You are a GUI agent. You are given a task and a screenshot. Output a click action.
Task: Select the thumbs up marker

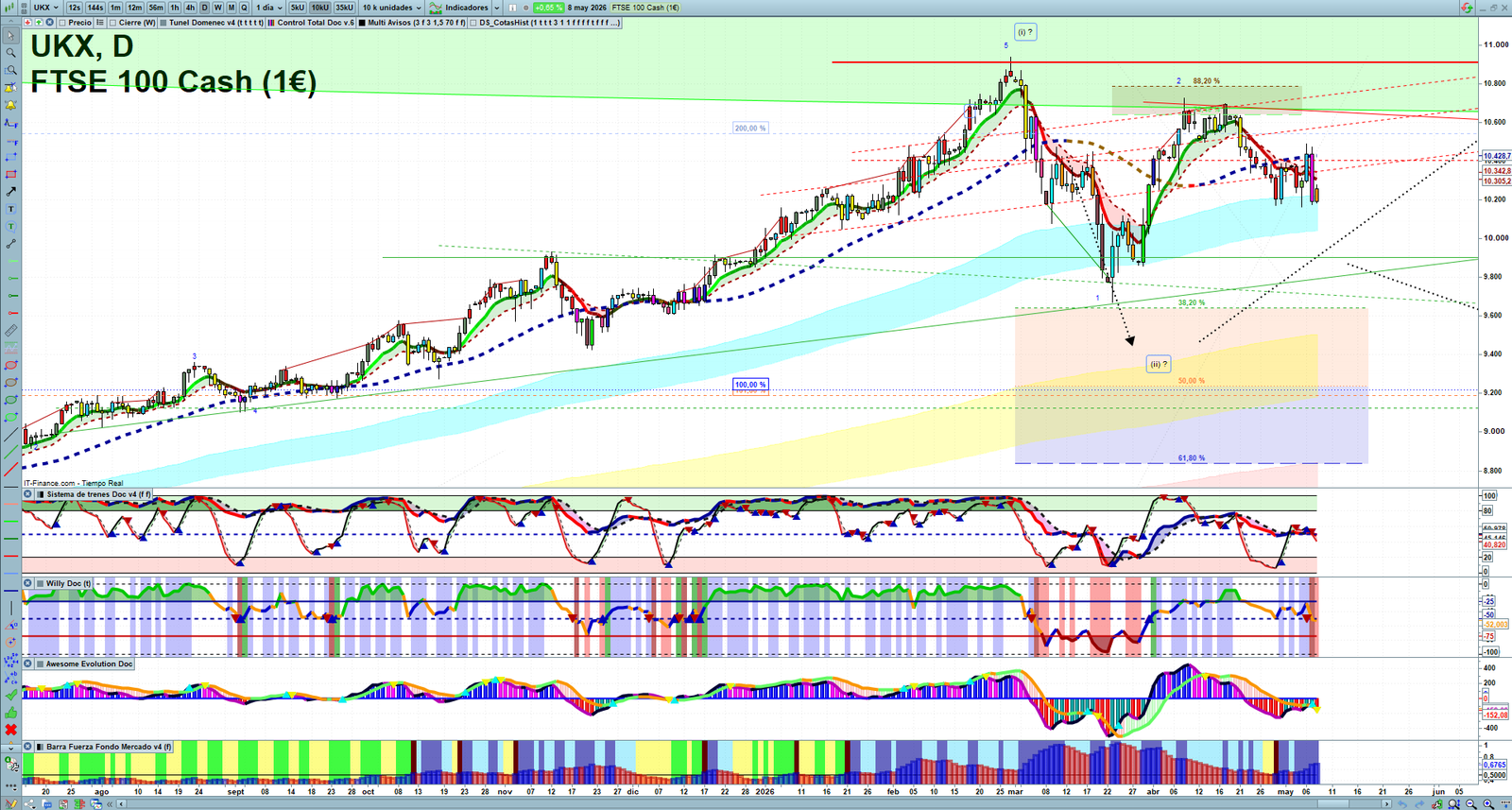[10, 713]
